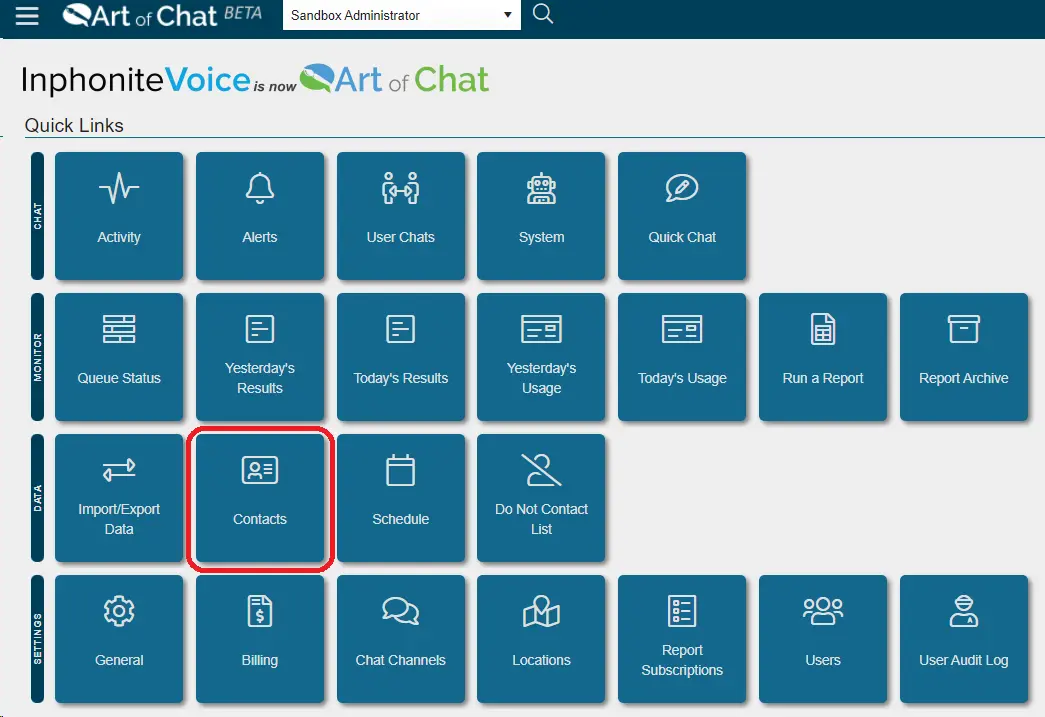The image size is (1045, 717).
Task: Open Today's Results tile
Action: point(401,357)
